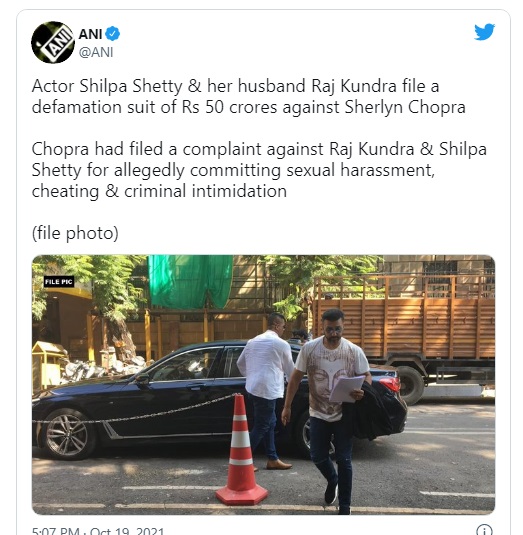Visit the @ANI handle
This screenshot has width=523, height=535.
pos(96,53)
